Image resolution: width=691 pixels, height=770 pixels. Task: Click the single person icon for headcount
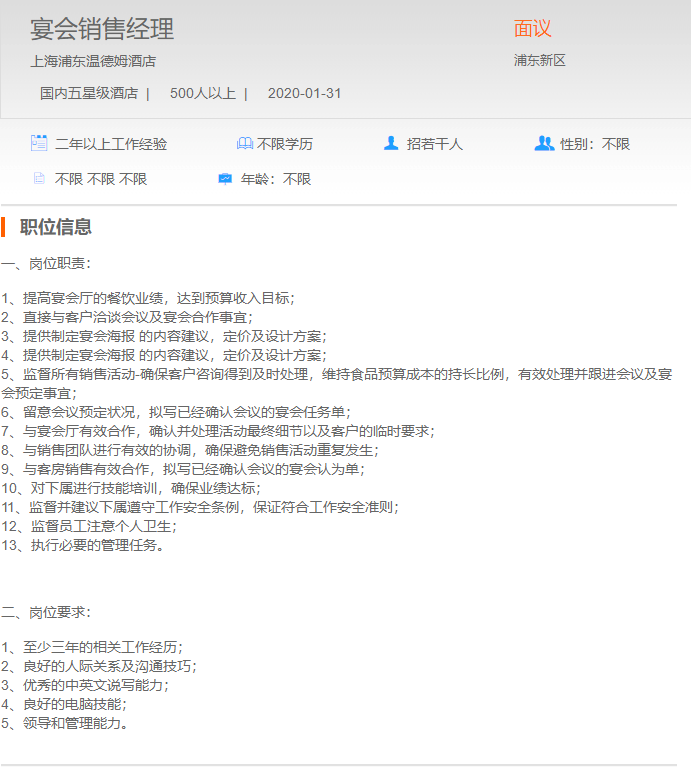(x=391, y=143)
